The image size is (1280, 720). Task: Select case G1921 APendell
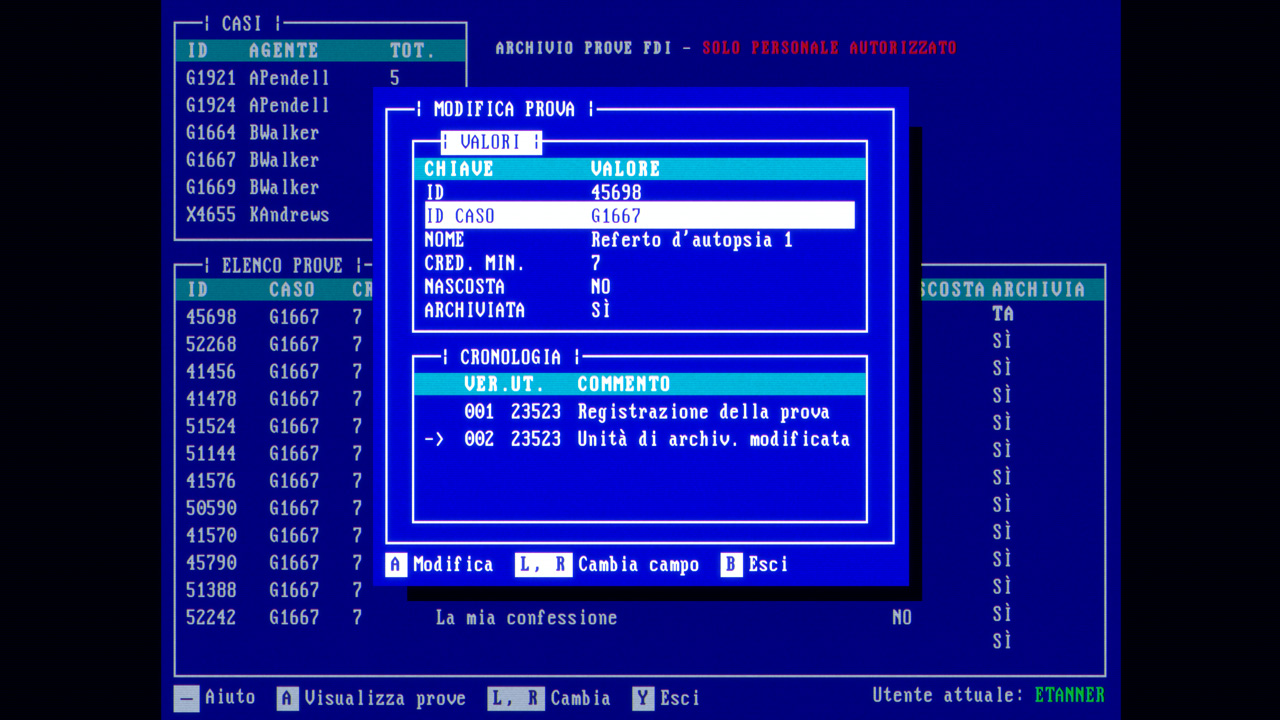320,78
